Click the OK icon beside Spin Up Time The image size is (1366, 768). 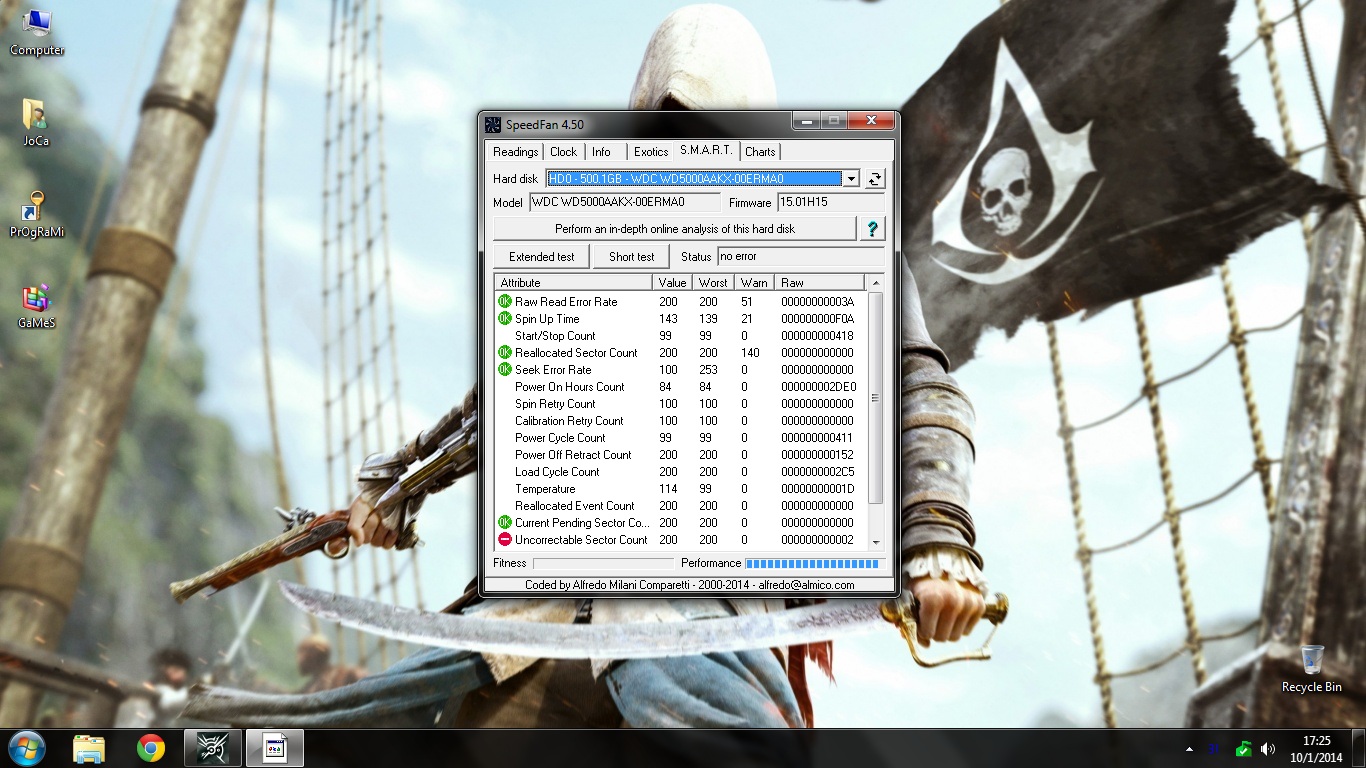tap(505, 319)
